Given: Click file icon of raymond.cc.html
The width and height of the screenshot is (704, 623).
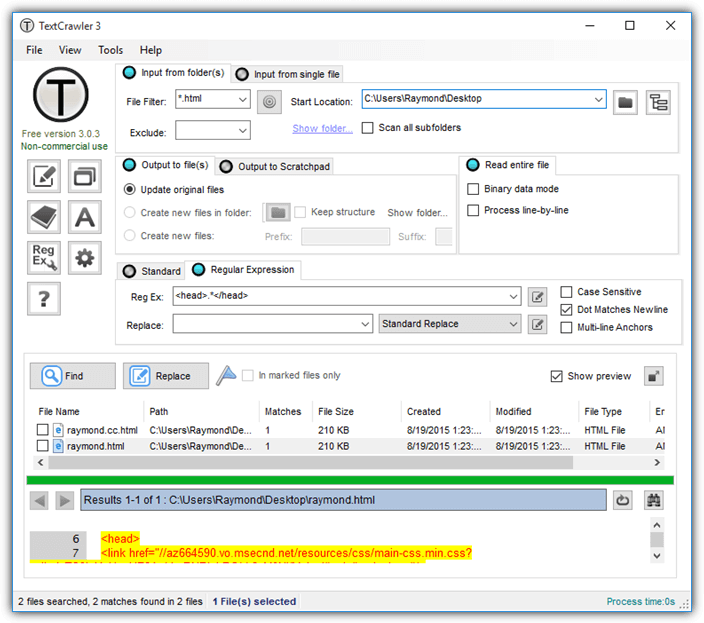Looking at the screenshot, I should pos(58,430).
